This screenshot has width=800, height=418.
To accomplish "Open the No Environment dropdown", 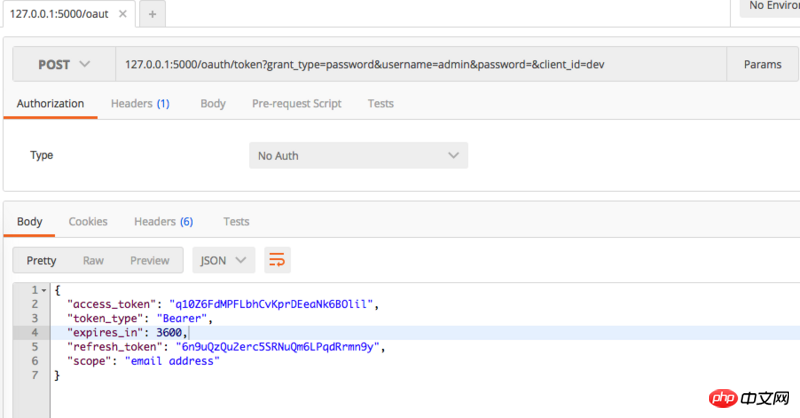I will 768,7.
